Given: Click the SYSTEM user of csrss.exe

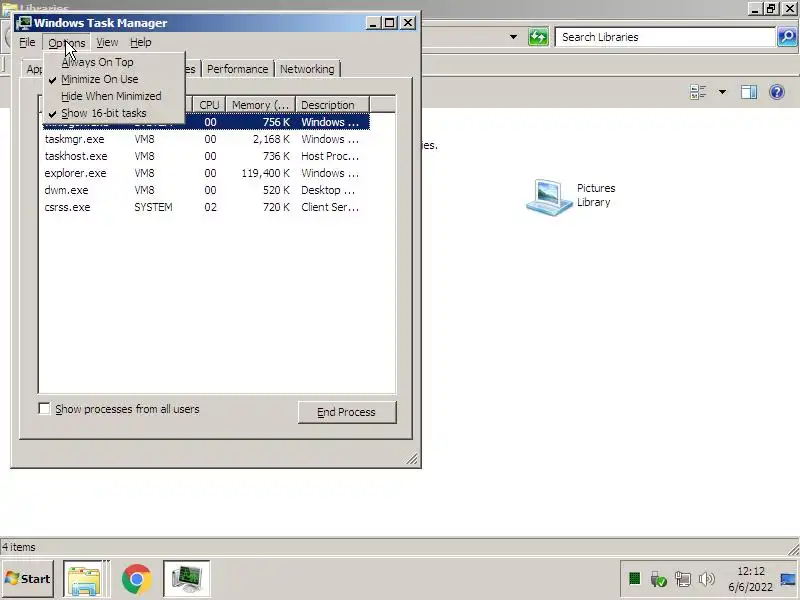Looking at the screenshot, I should [153, 207].
